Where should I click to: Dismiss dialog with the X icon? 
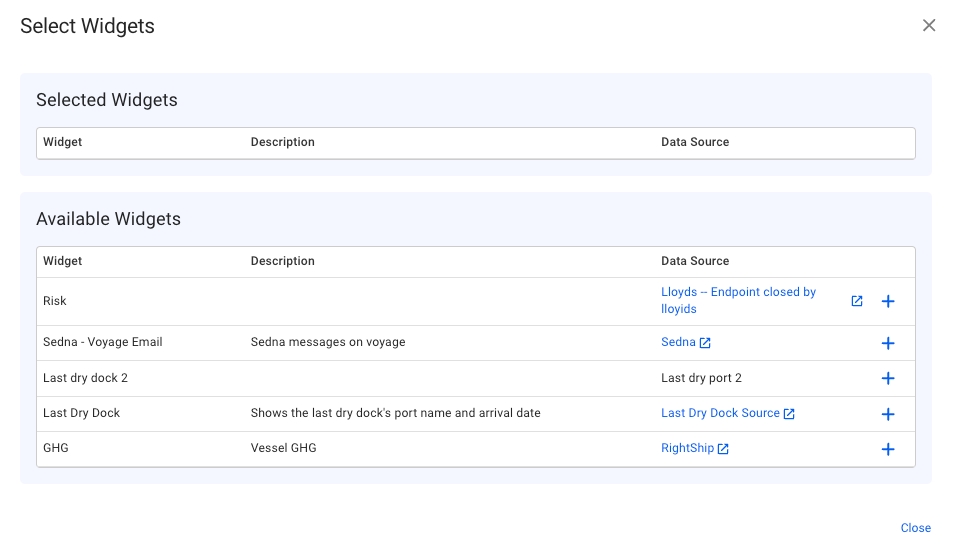(929, 26)
